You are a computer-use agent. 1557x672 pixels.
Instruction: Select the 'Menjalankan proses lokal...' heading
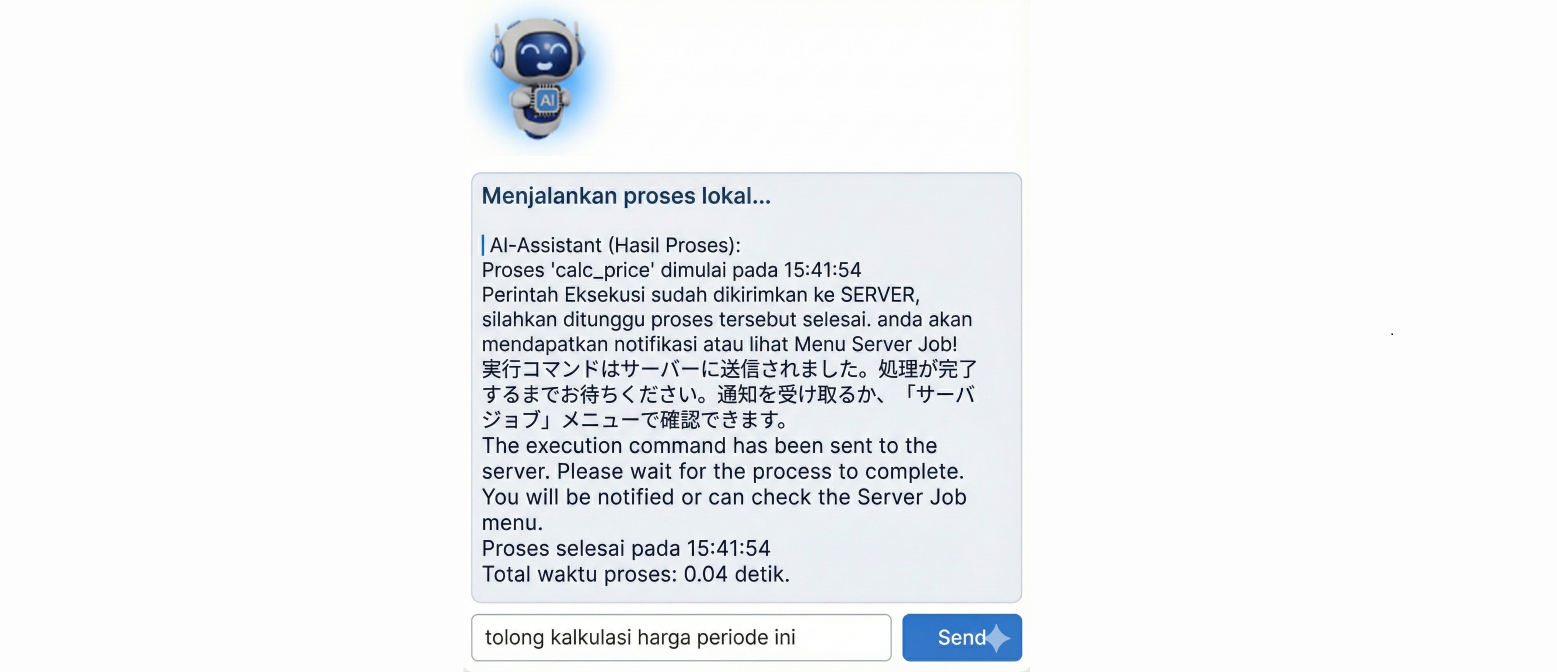(x=626, y=196)
